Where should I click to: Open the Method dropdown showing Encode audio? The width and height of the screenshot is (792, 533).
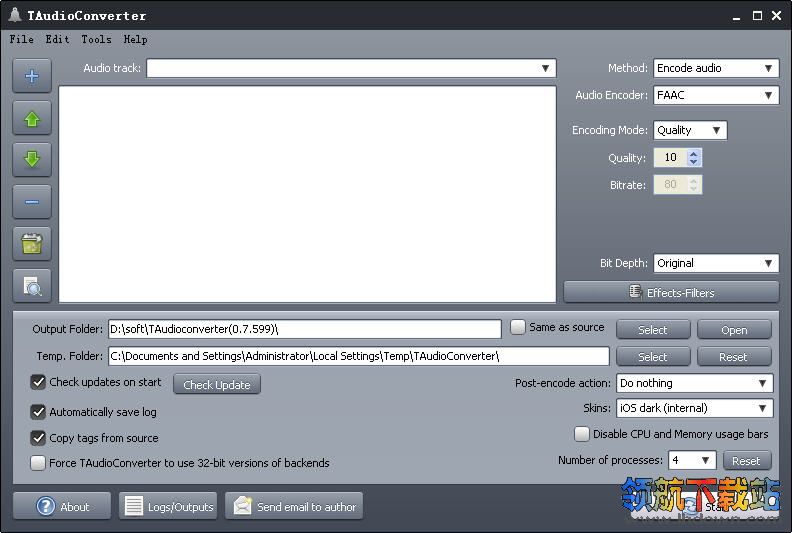click(716, 68)
